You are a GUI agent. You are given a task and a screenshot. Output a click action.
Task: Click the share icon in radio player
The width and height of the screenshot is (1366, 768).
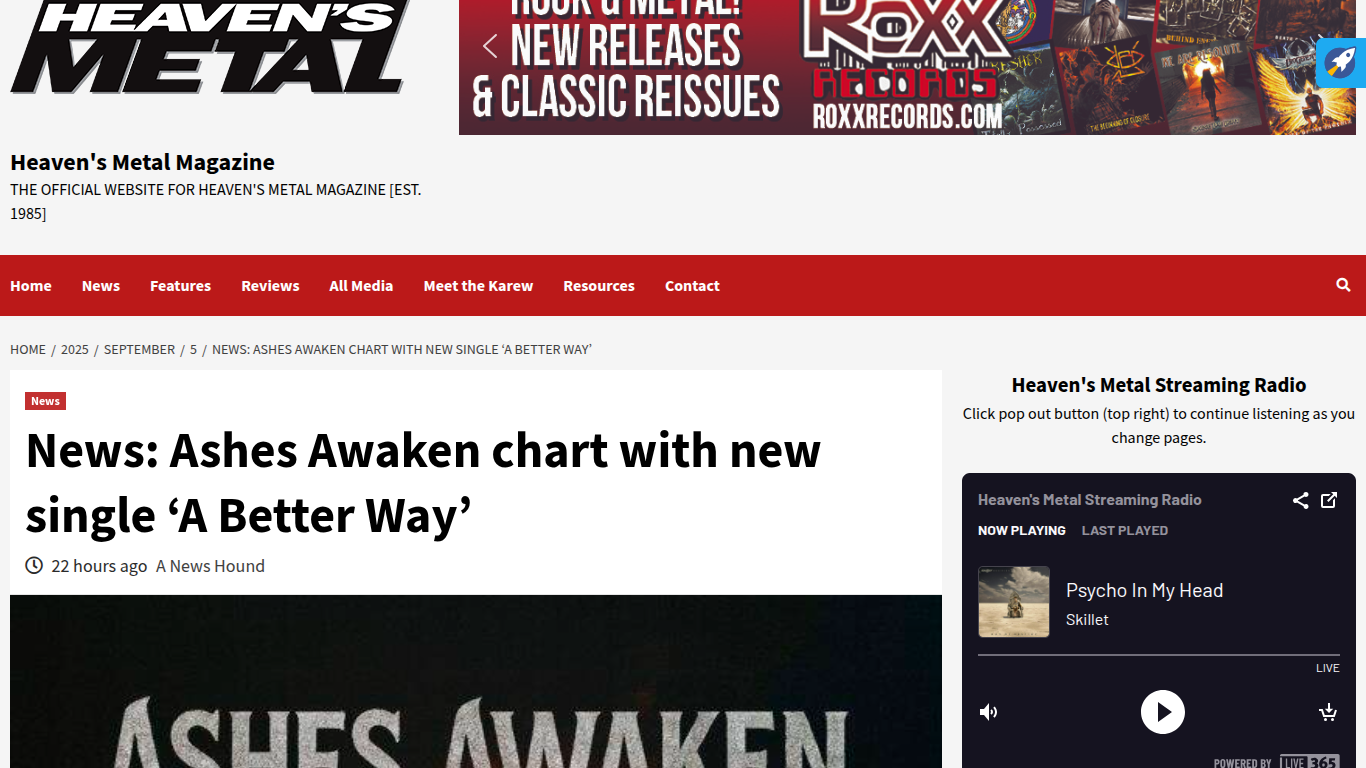pos(1300,500)
